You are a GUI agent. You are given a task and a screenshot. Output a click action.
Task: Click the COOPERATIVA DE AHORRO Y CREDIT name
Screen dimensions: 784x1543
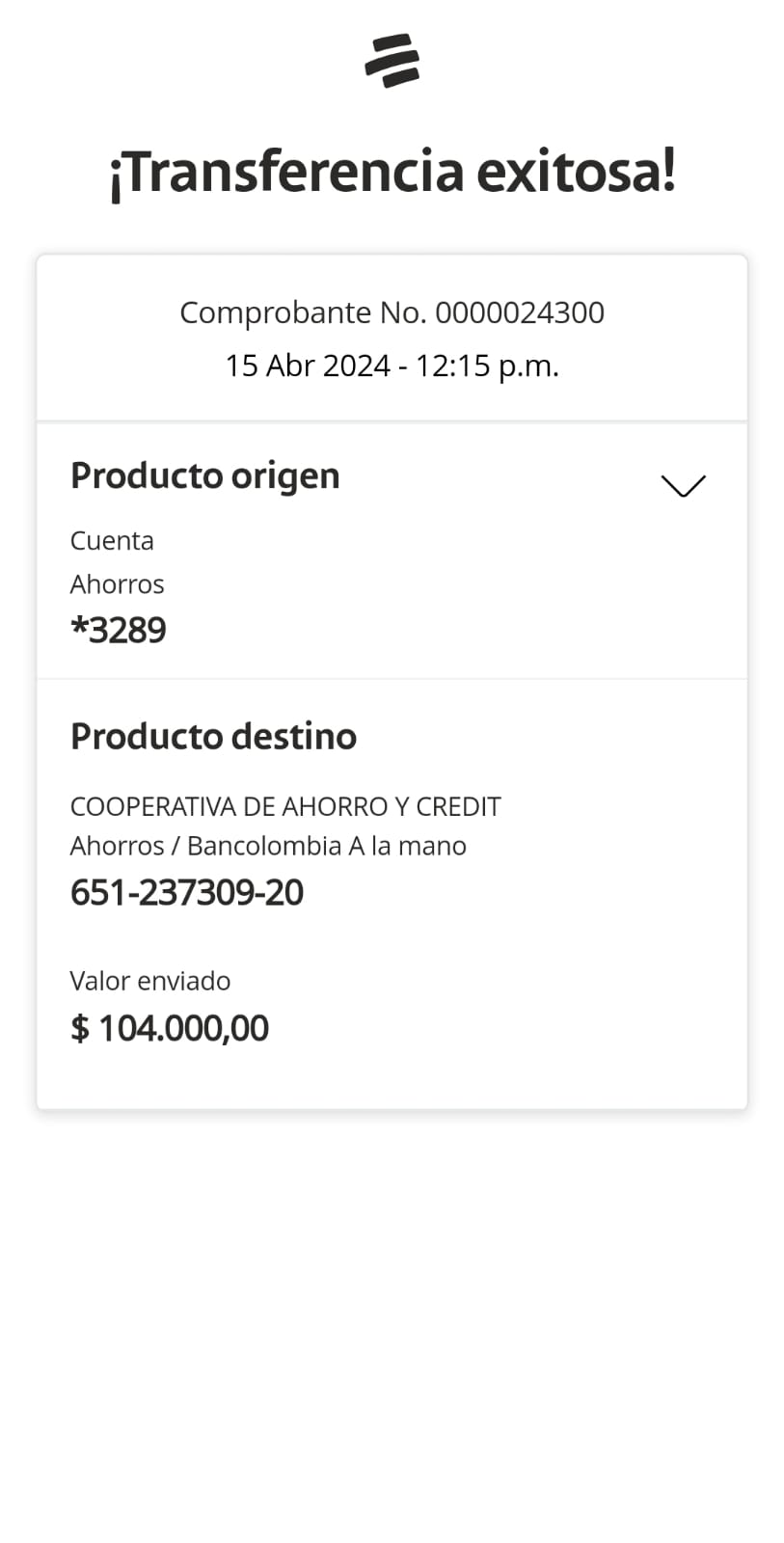[x=285, y=806]
